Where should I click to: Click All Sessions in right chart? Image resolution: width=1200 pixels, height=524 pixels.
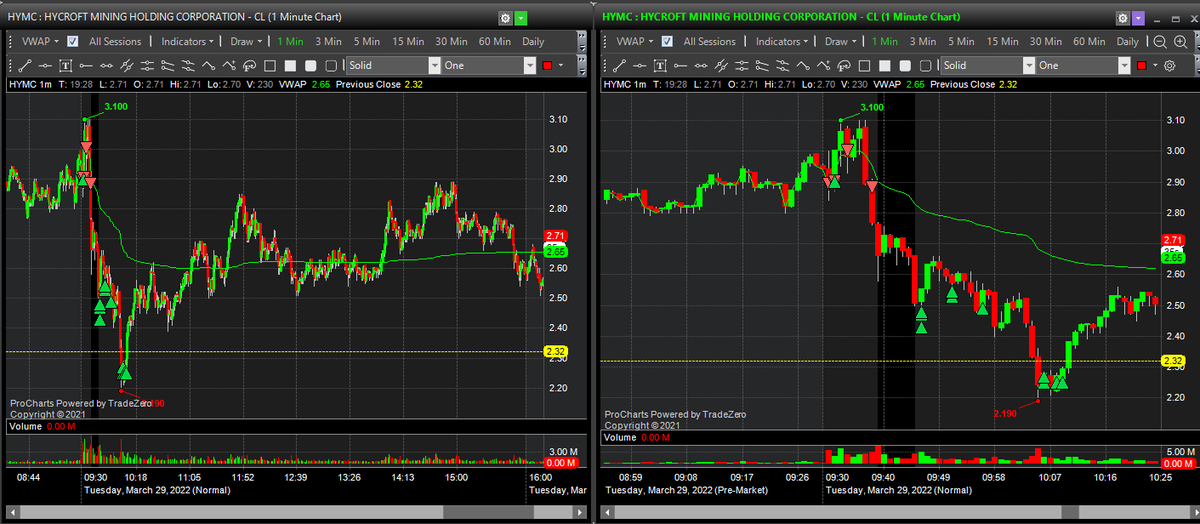pos(709,41)
